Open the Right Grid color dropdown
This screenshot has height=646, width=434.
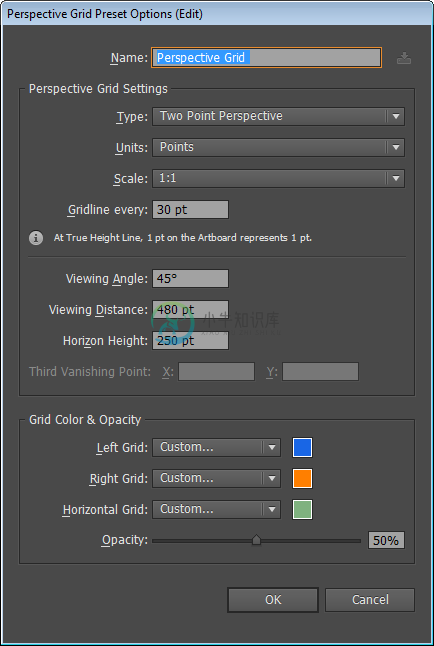(x=216, y=478)
